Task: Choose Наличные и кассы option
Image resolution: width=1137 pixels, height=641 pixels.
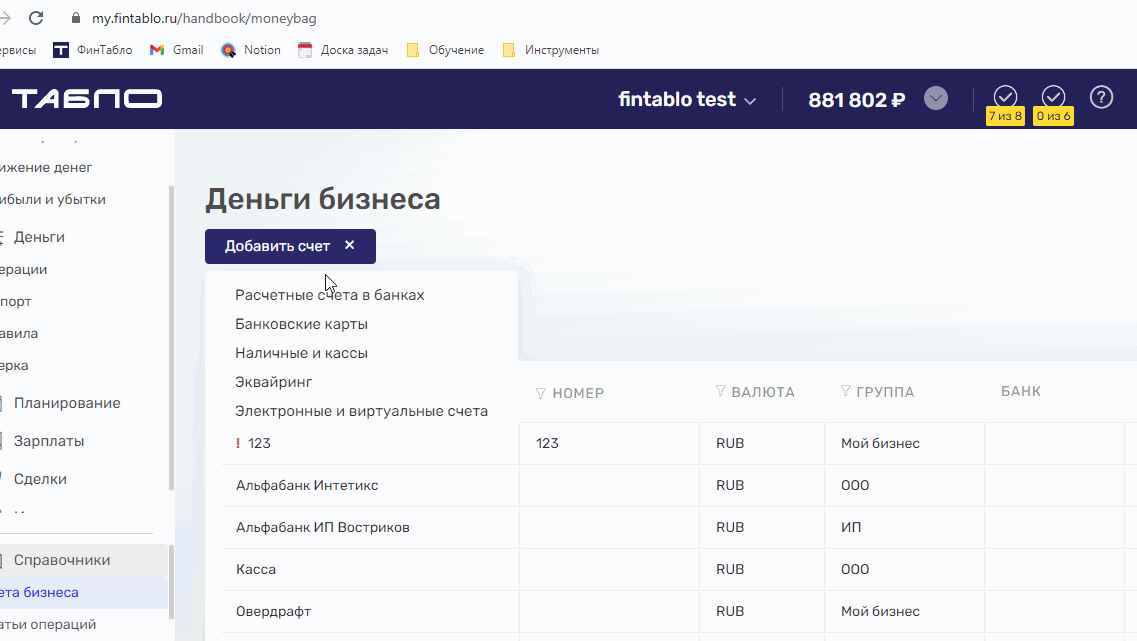Action: (302, 353)
